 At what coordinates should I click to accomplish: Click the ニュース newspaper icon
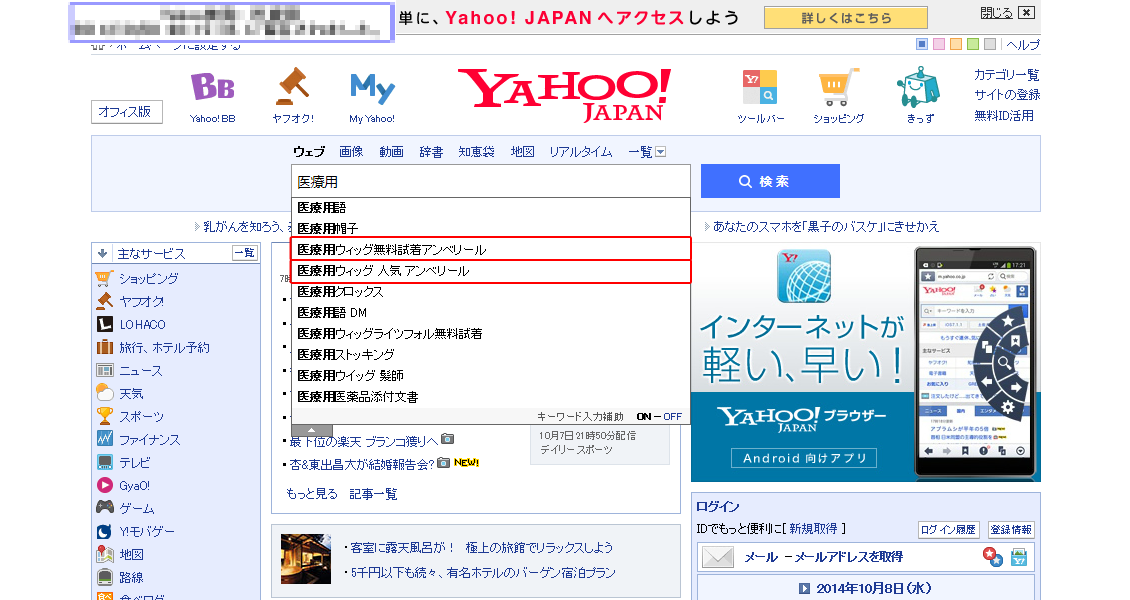(x=104, y=370)
